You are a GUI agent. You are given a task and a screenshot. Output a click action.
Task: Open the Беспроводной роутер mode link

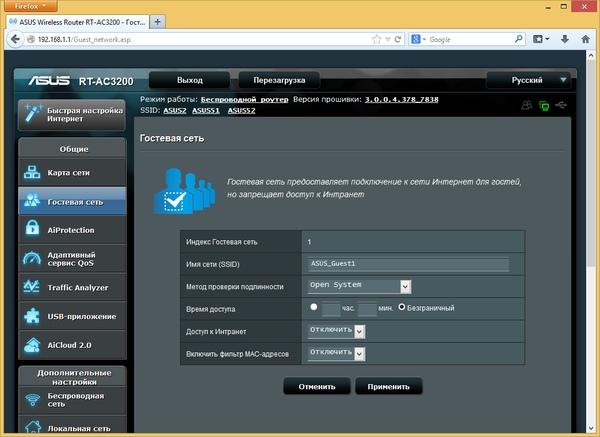click(x=245, y=99)
